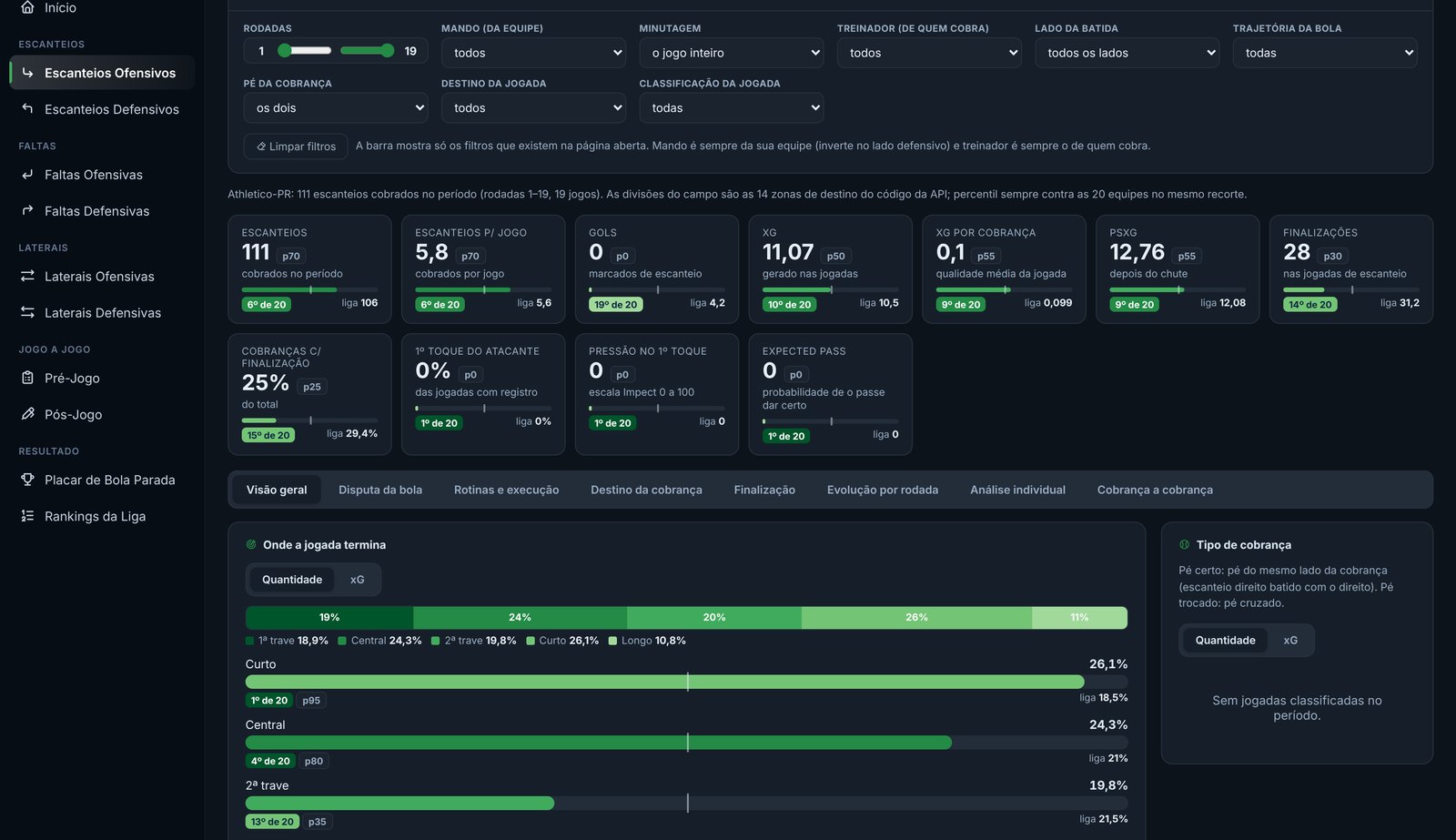Toggle Tipo de cobrança to xG
The width and height of the screenshot is (1456, 840).
pyautogui.click(x=1290, y=641)
